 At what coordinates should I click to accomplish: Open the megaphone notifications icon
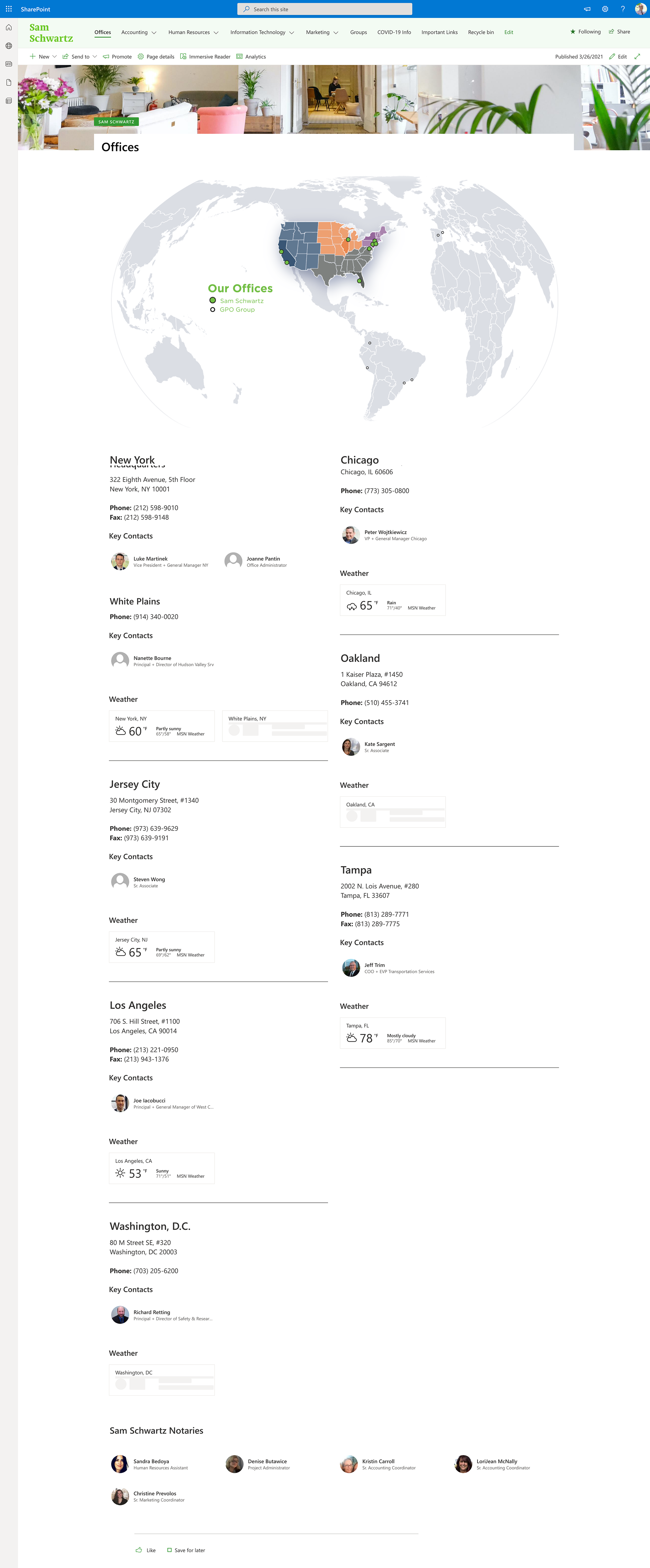(x=587, y=9)
